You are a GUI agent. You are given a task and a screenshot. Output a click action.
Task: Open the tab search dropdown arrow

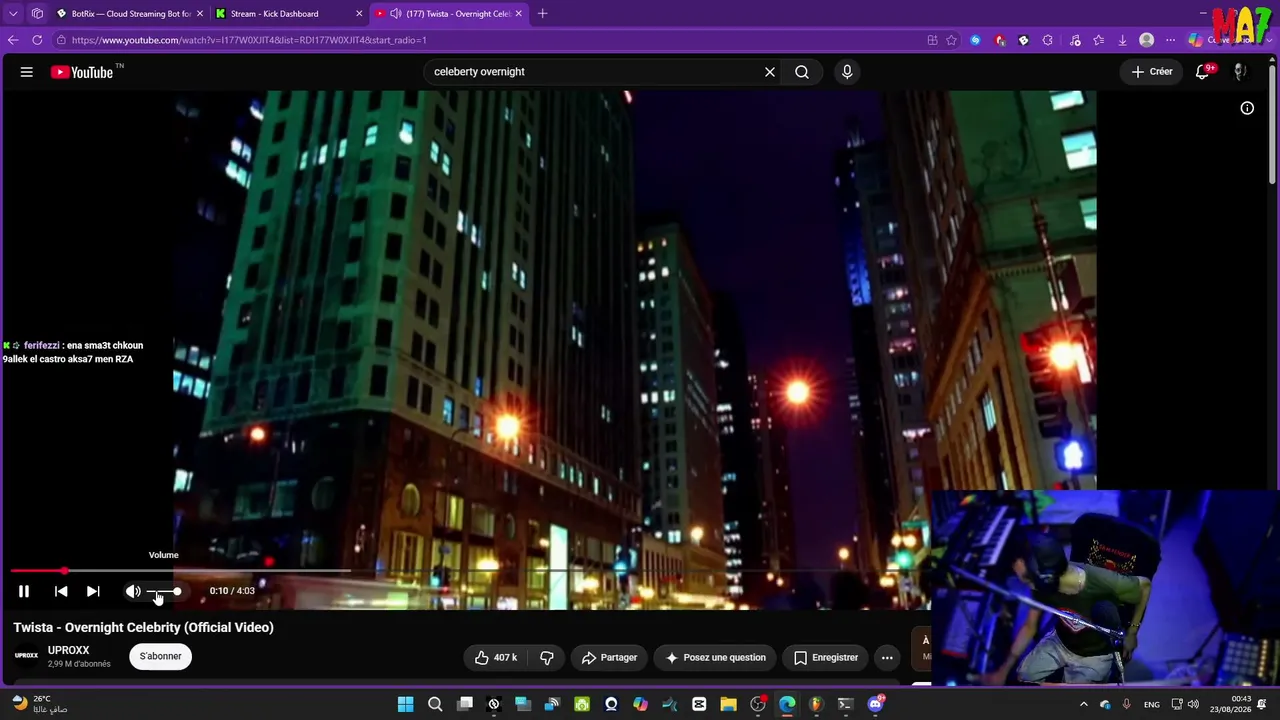pos(13,14)
